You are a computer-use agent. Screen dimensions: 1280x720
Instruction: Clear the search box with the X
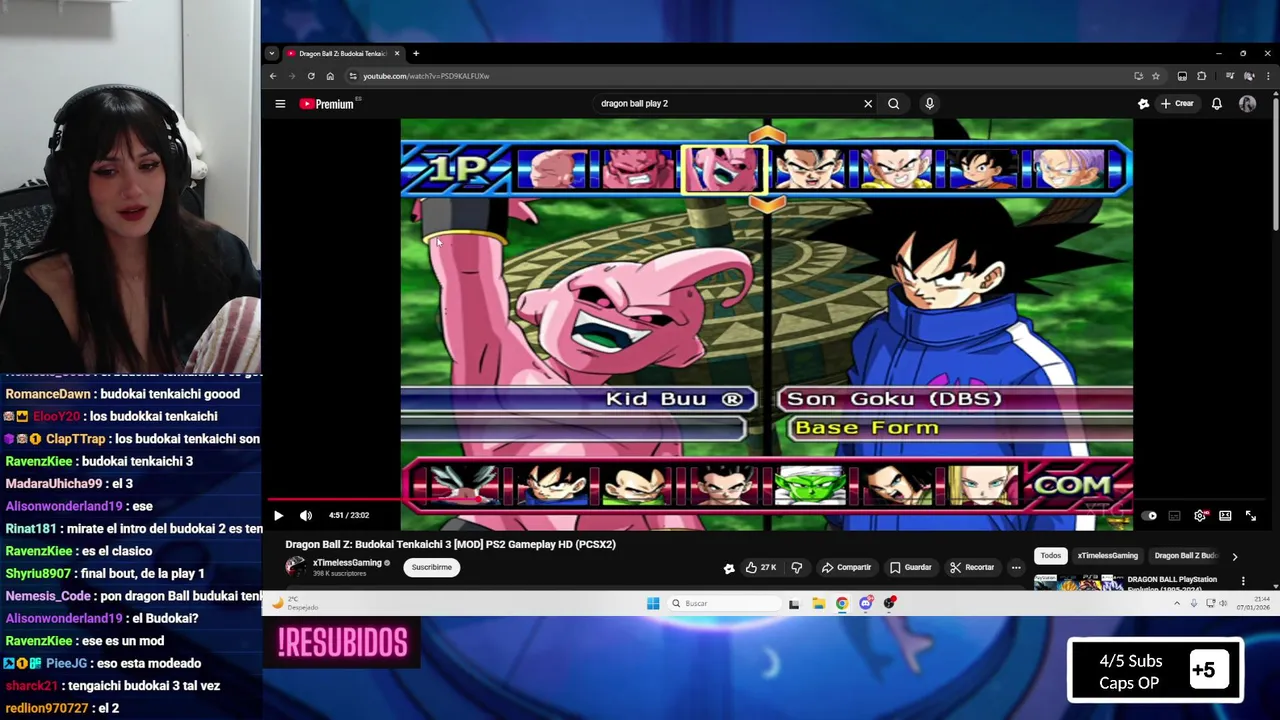point(868,104)
